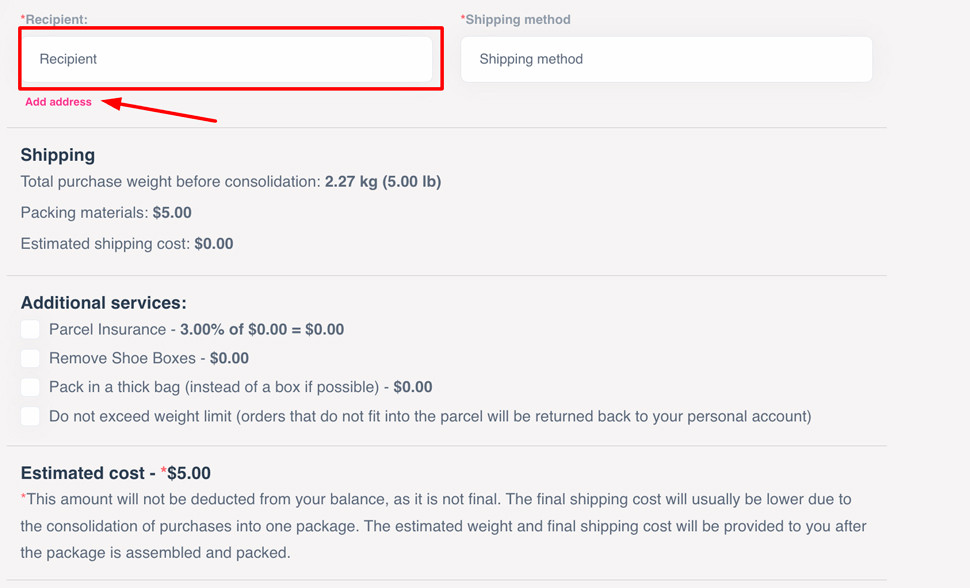
Task: Click the Estimated shipping cost $0.00 line
Action: point(127,244)
